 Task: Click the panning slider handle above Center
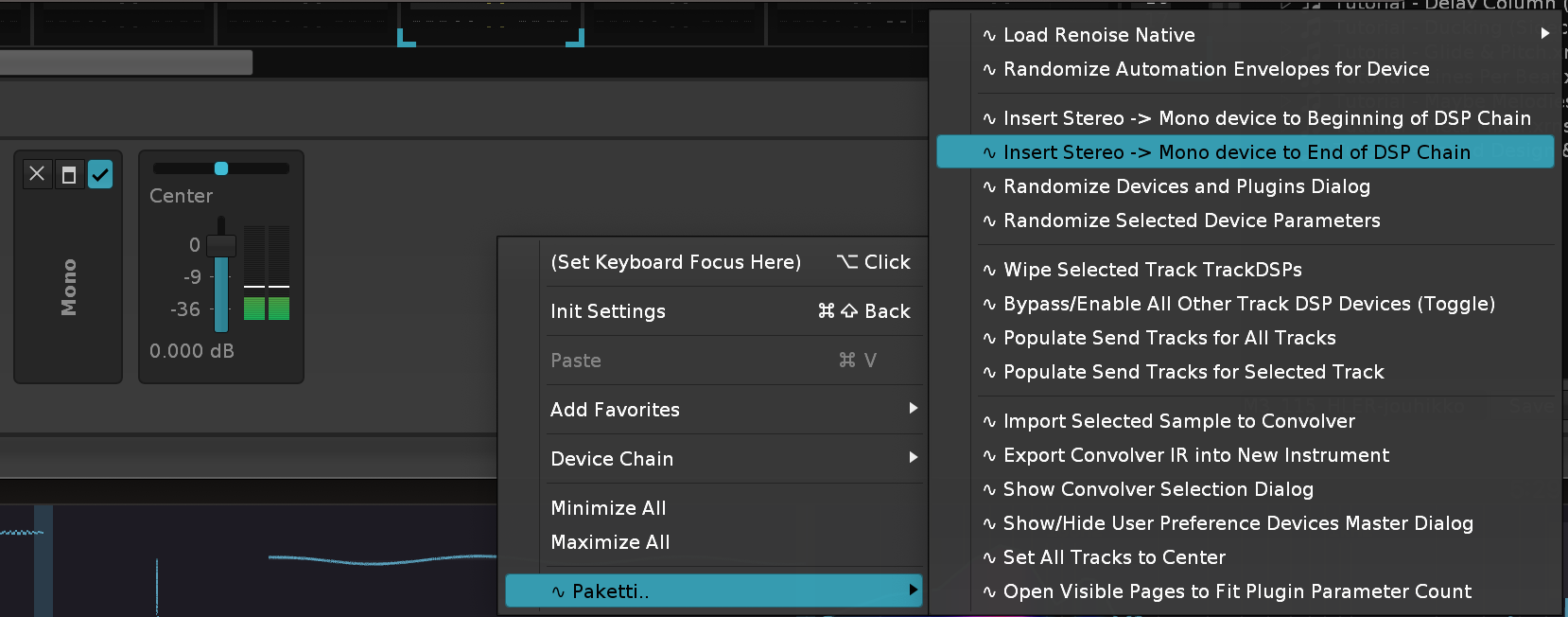221,168
